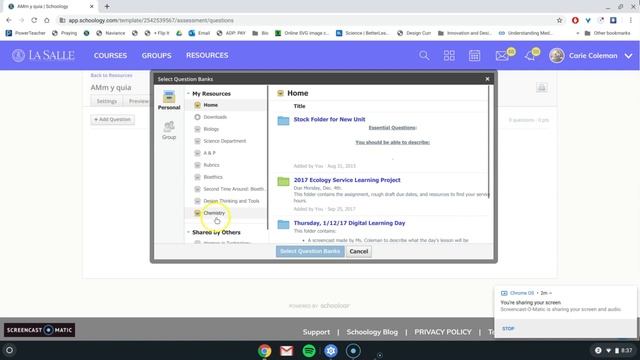Viewport: 640px width, 360px height.
Task: Click the blue Stock Folder icon
Action: 283,120
